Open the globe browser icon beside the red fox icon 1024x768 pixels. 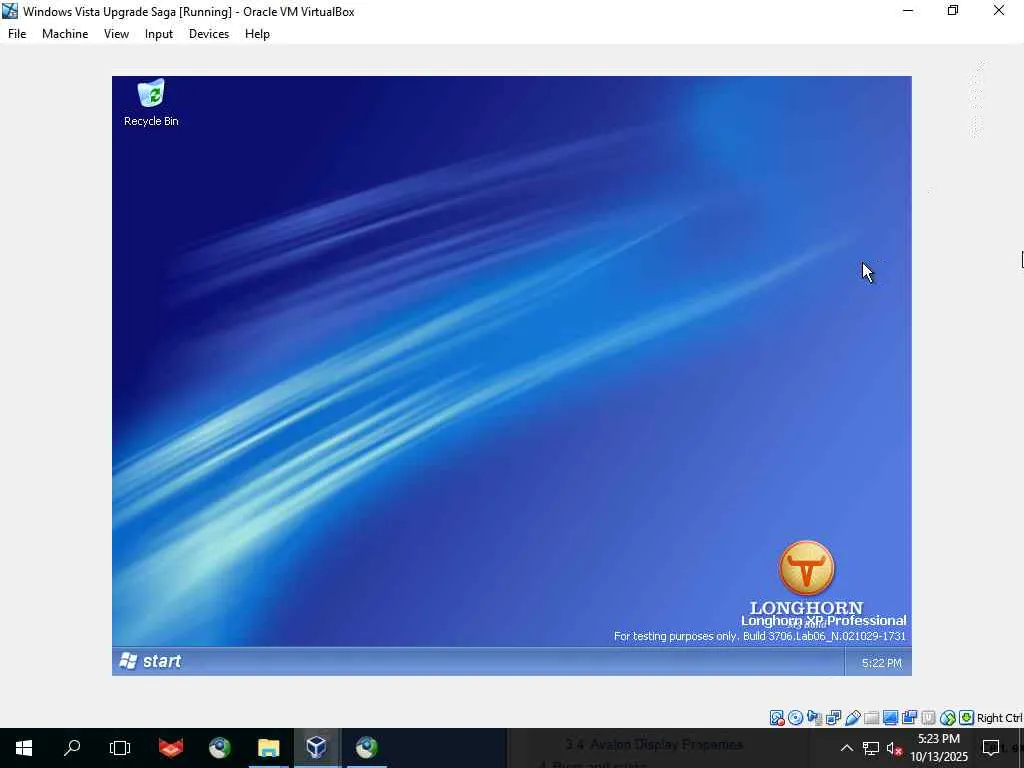220,748
